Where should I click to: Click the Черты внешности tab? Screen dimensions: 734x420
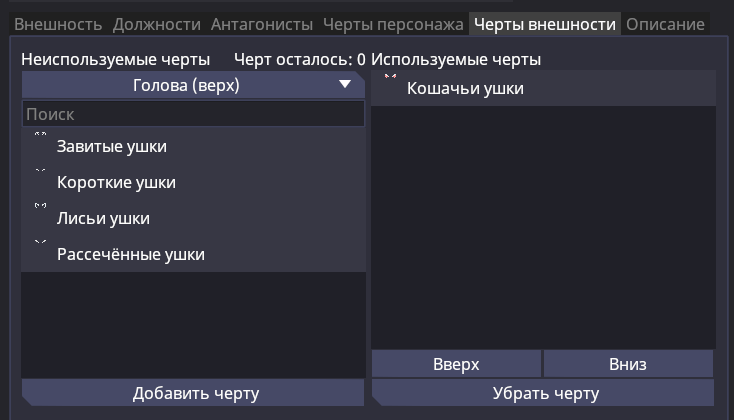point(545,24)
